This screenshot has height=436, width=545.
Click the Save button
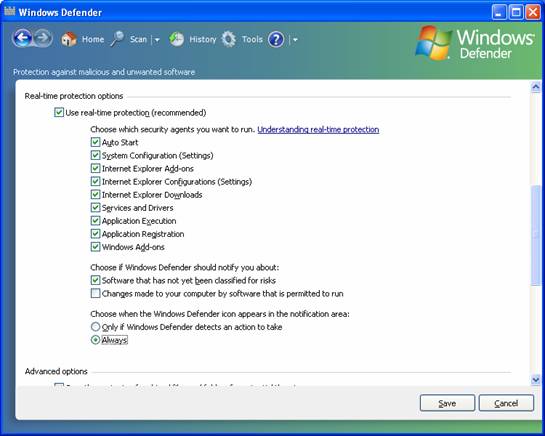pyautogui.click(x=447, y=403)
